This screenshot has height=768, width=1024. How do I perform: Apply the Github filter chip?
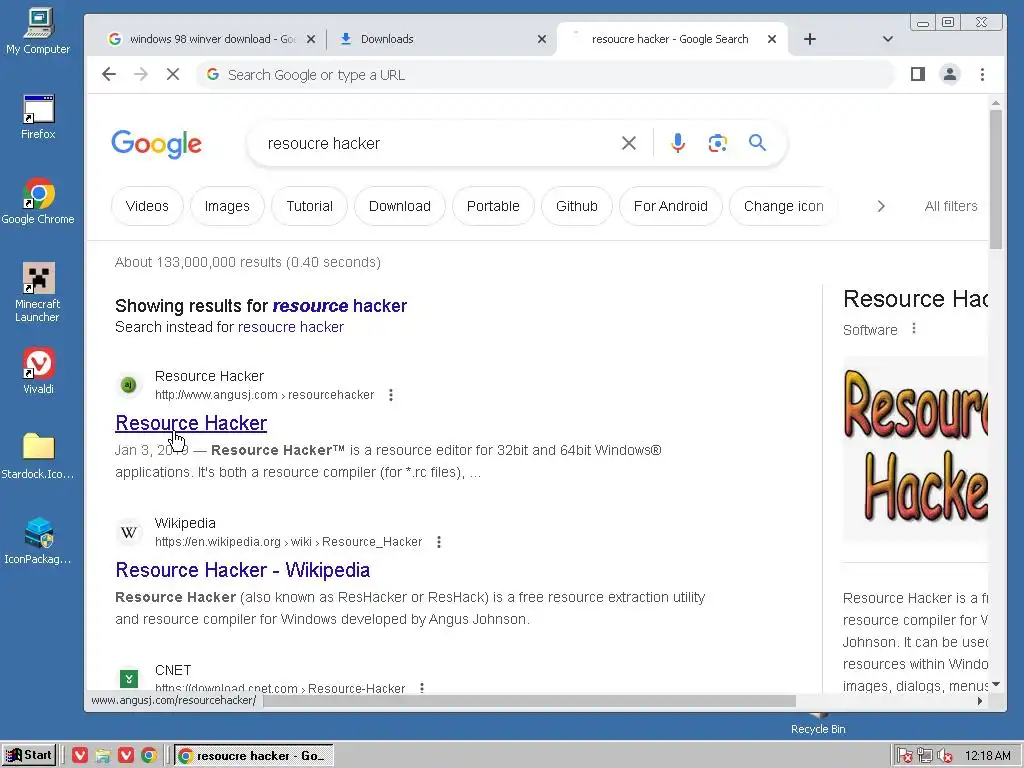[x=577, y=206]
